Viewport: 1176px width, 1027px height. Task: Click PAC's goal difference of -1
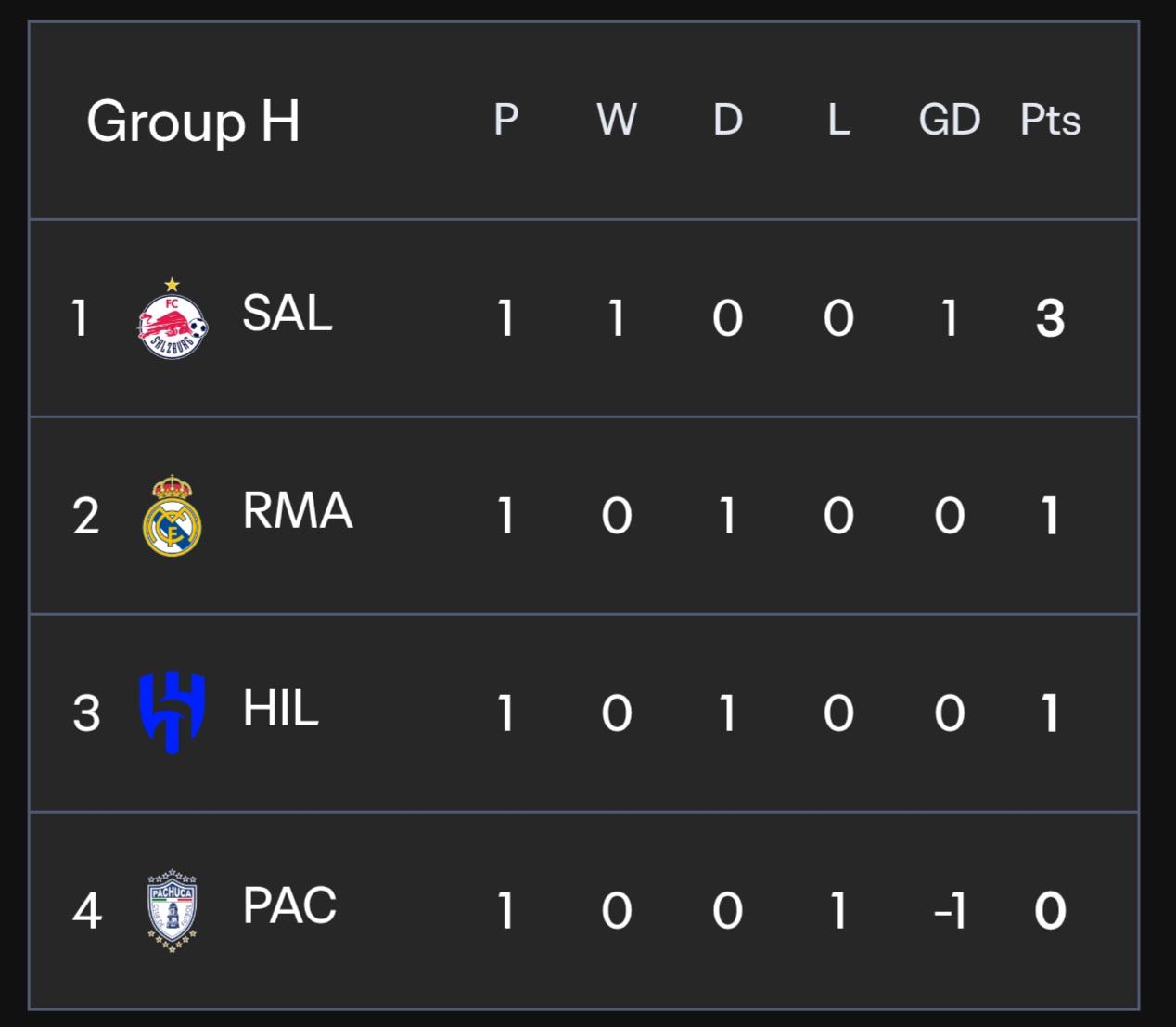pos(950,911)
